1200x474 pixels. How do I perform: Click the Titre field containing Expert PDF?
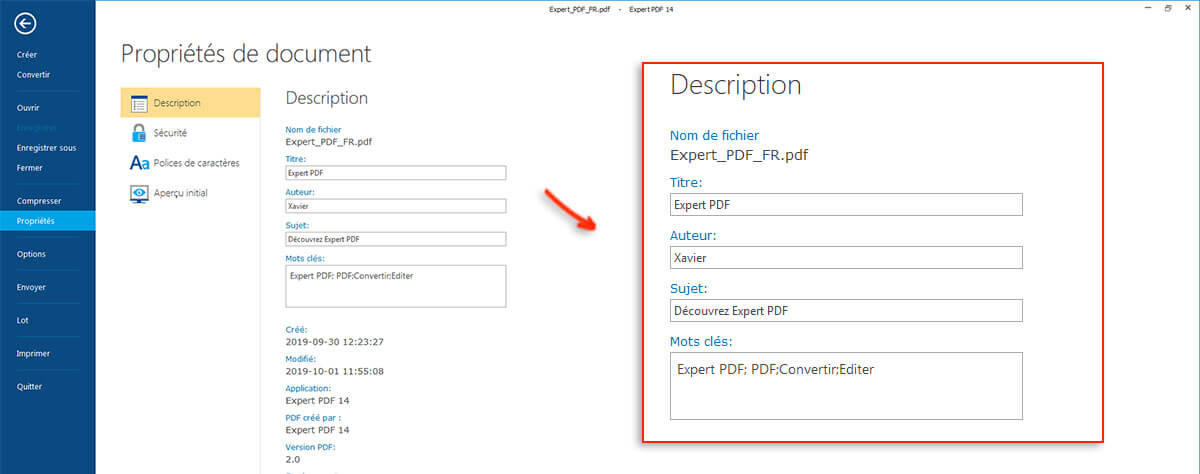point(395,173)
